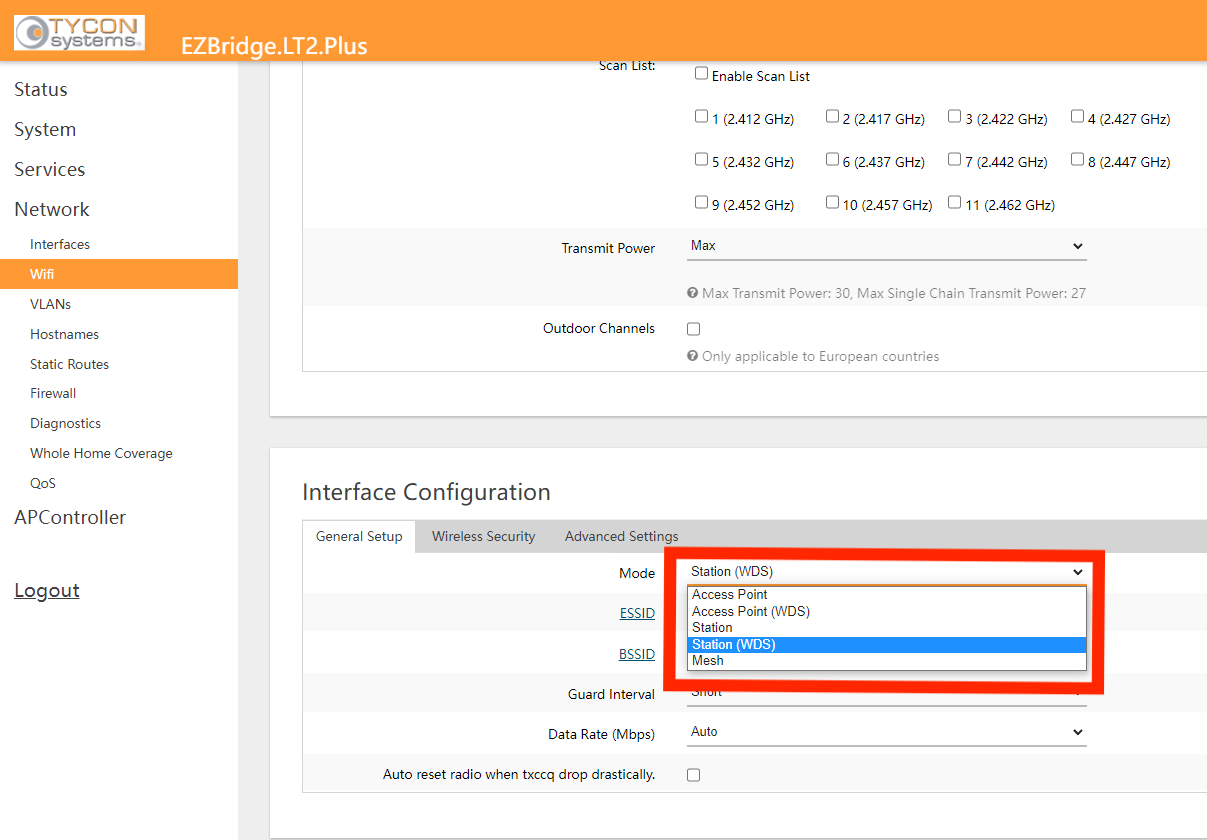Choose Mesh from the Mode list
The image size is (1207, 840).
pos(707,661)
